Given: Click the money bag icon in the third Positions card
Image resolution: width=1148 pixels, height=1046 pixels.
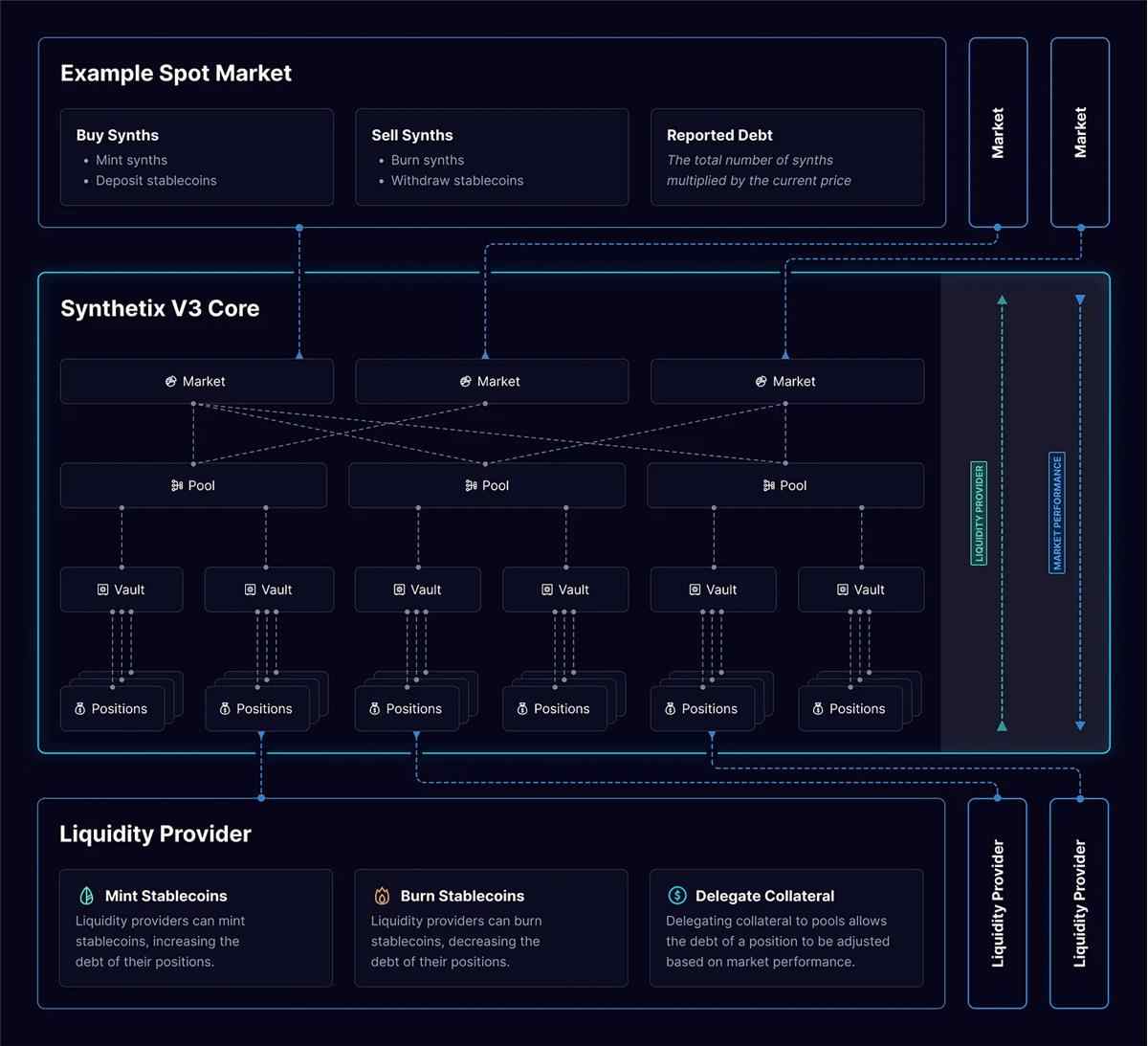Looking at the screenshot, I should (374, 708).
